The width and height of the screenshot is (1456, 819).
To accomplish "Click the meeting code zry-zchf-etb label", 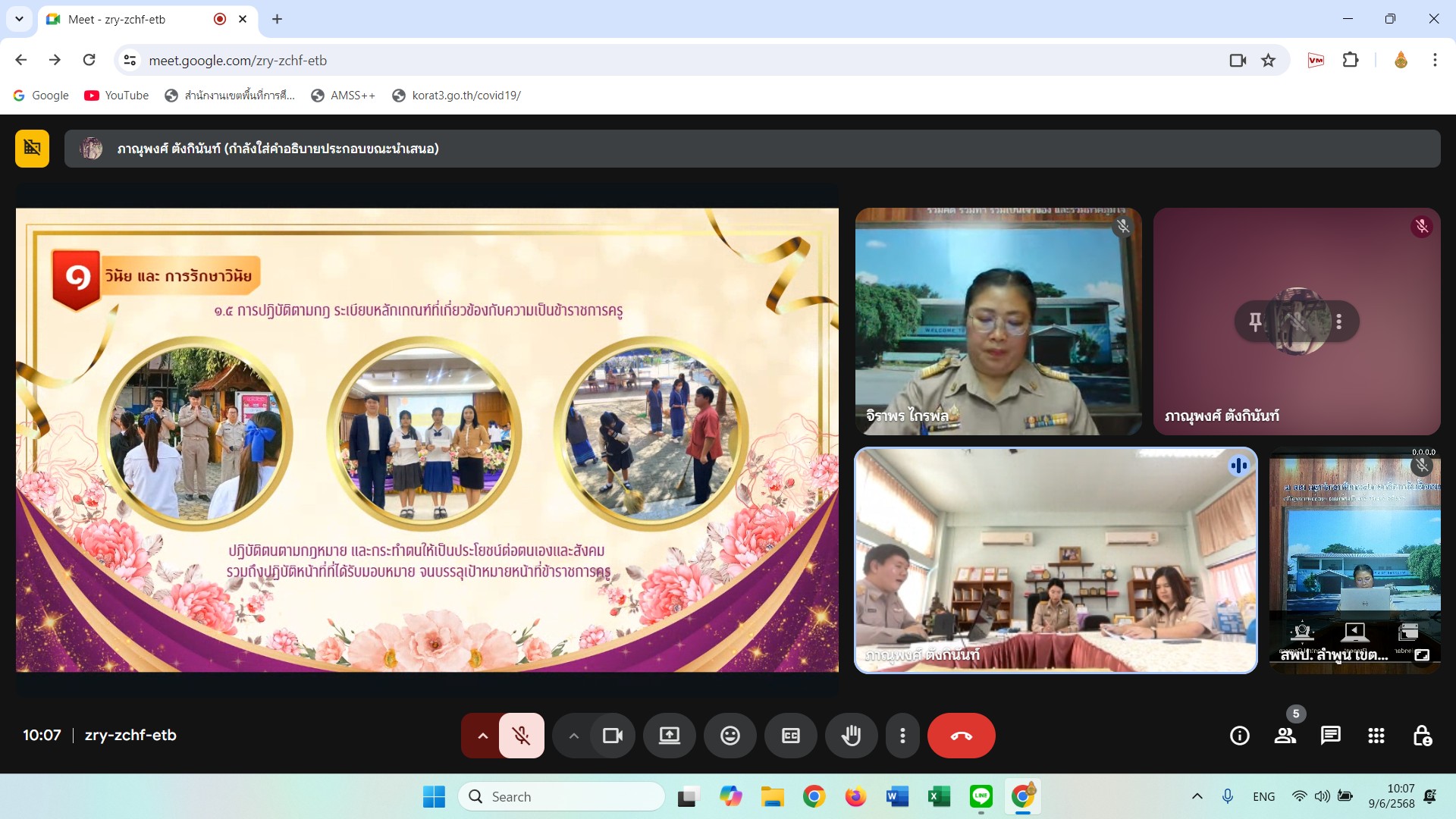I will point(130,735).
